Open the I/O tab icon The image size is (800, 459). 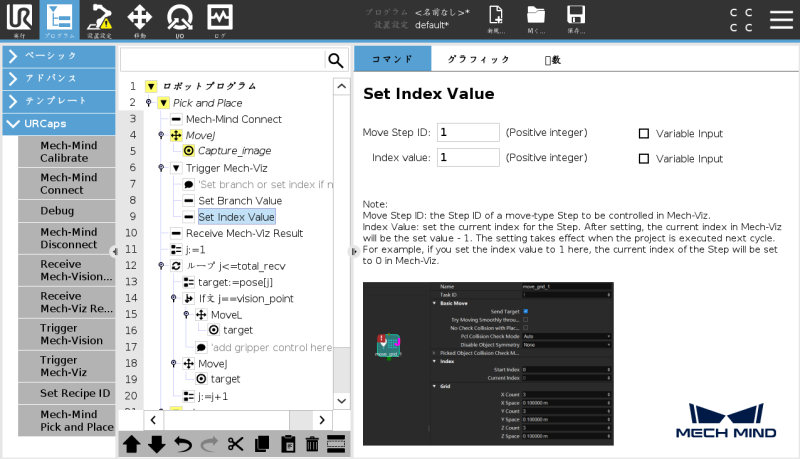pos(180,19)
